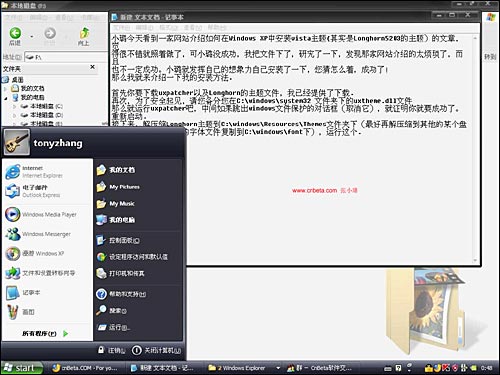Expand Local Disk (D:) tree node
The height and width of the screenshot is (375, 500).
(14, 115)
